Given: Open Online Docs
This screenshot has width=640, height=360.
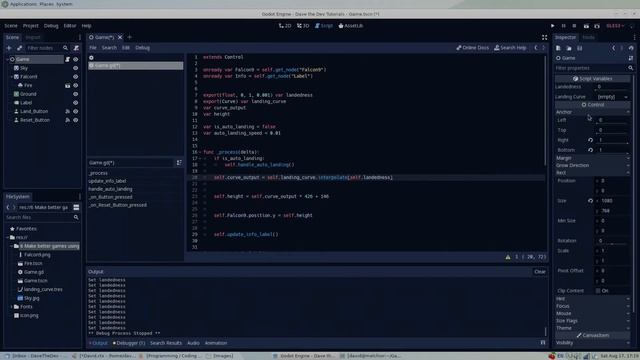Looking at the screenshot, I should click(x=472, y=48).
